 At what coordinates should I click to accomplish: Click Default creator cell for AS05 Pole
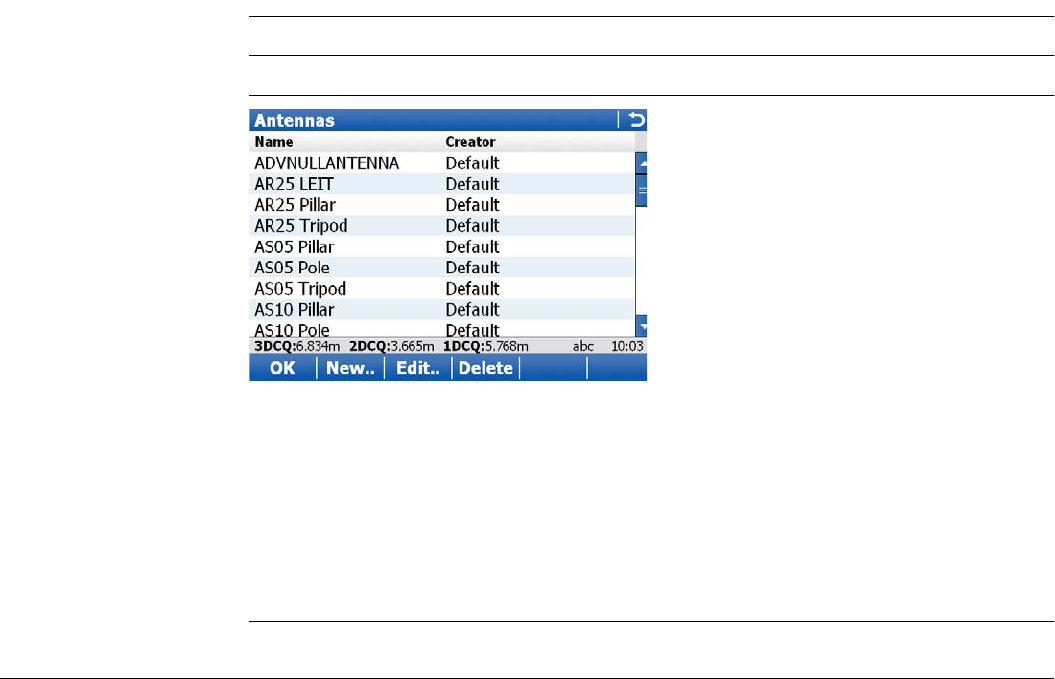(472, 268)
